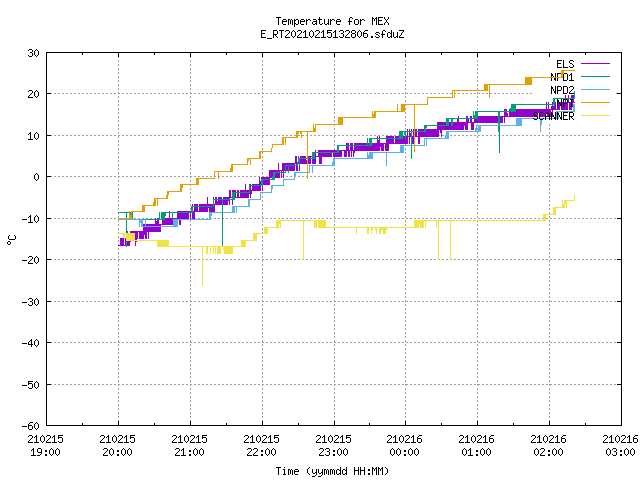The height and width of the screenshot is (480, 640).
Task: Click the y-axis label -50
Action: tap(31, 384)
